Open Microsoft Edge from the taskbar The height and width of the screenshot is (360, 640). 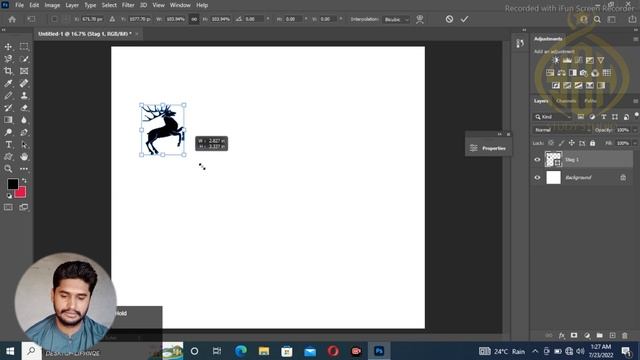point(241,351)
